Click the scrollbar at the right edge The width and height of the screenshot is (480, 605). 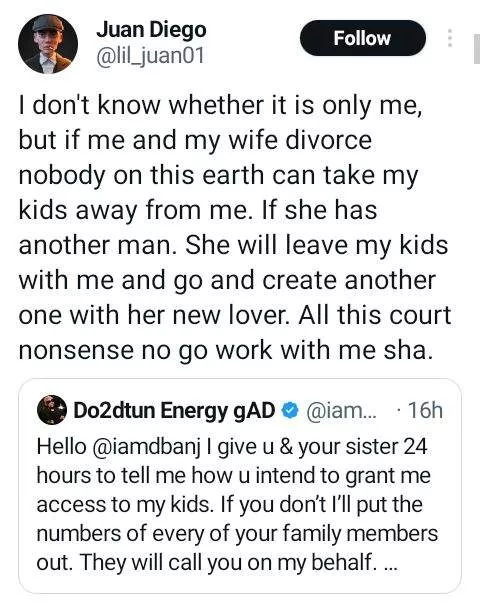477,48
